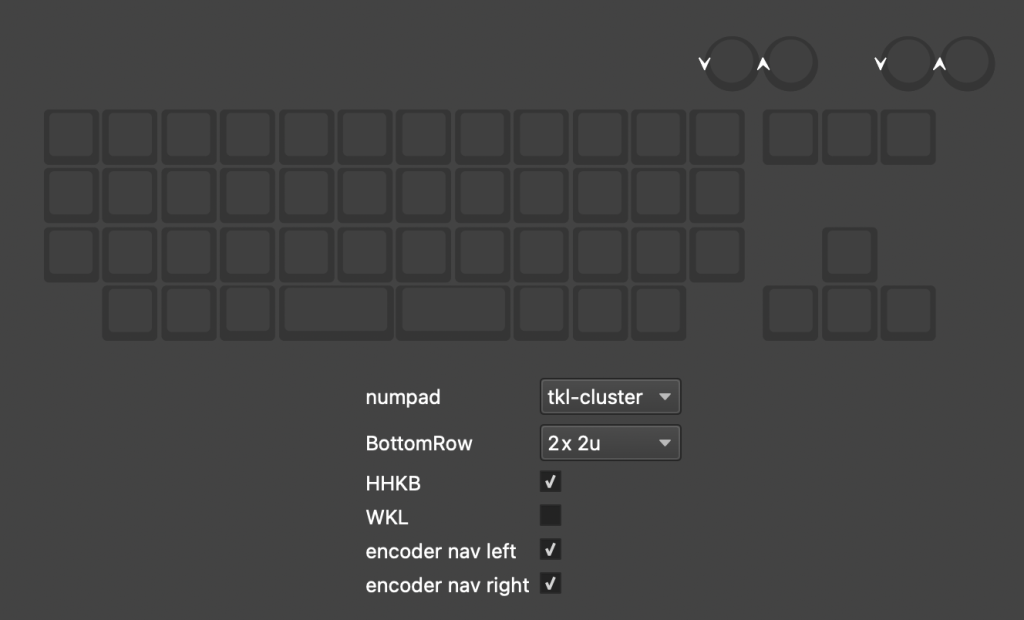Select the top-left key of the keyboard layout

tap(71, 135)
